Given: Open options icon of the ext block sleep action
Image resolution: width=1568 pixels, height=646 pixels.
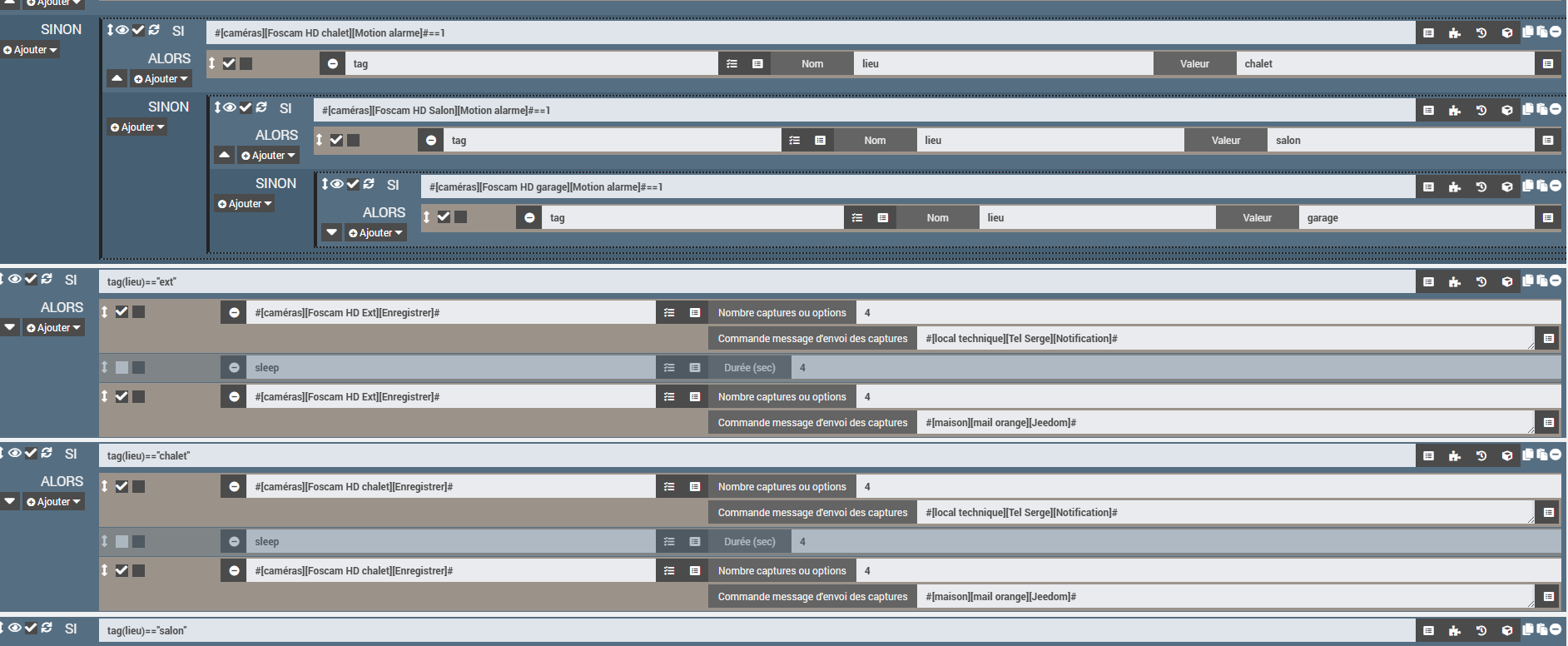Looking at the screenshot, I should click(x=669, y=367).
